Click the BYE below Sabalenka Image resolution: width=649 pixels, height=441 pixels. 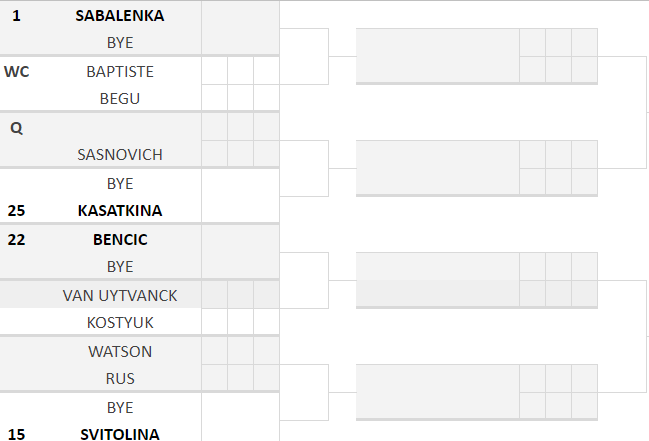pyautogui.click(x=120, y=43)
